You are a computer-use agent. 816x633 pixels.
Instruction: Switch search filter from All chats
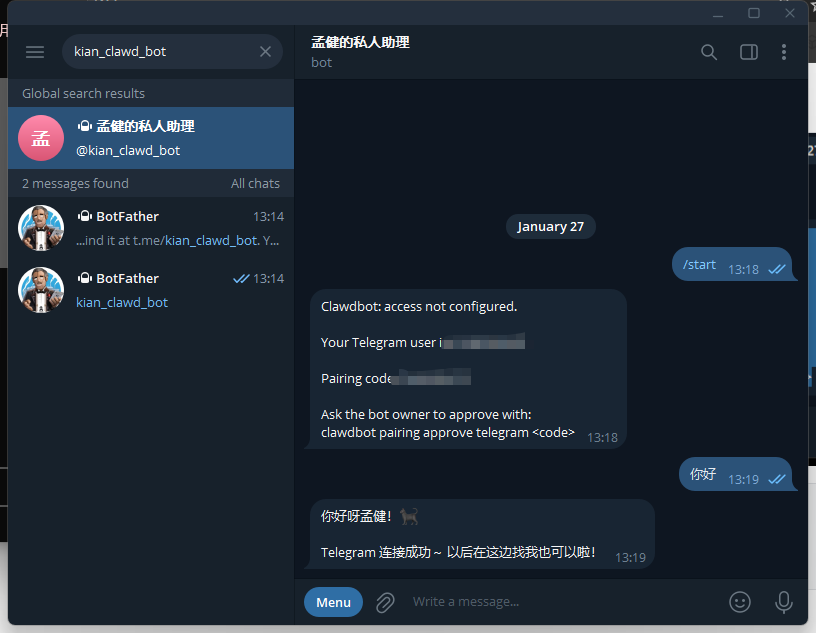255,183
